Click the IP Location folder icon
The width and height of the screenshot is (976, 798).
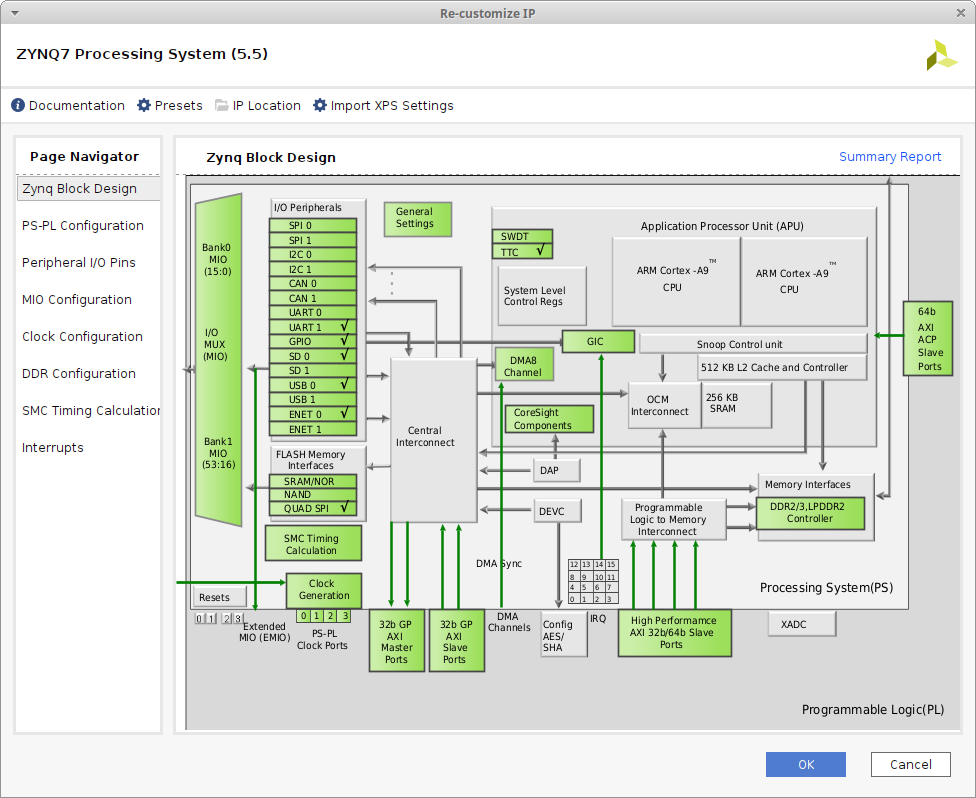coord(221,105)
